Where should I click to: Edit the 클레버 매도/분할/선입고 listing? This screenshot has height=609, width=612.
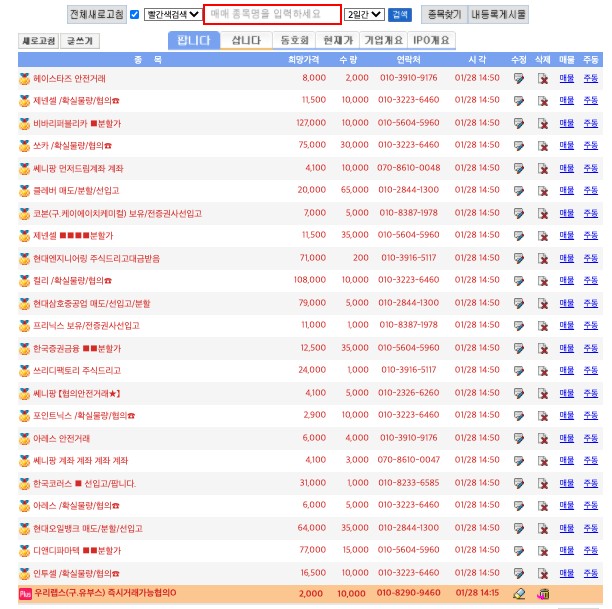(x=519, y=191)
